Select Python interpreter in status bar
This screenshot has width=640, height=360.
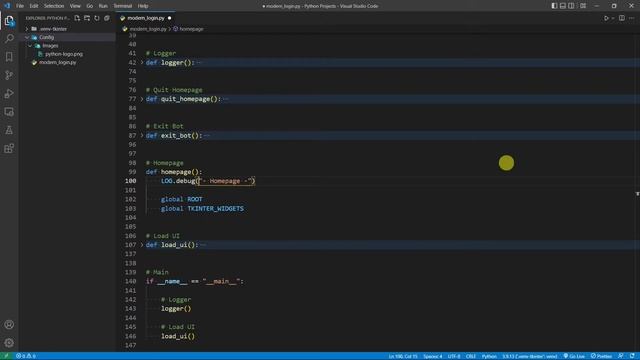tap(529, 356)
